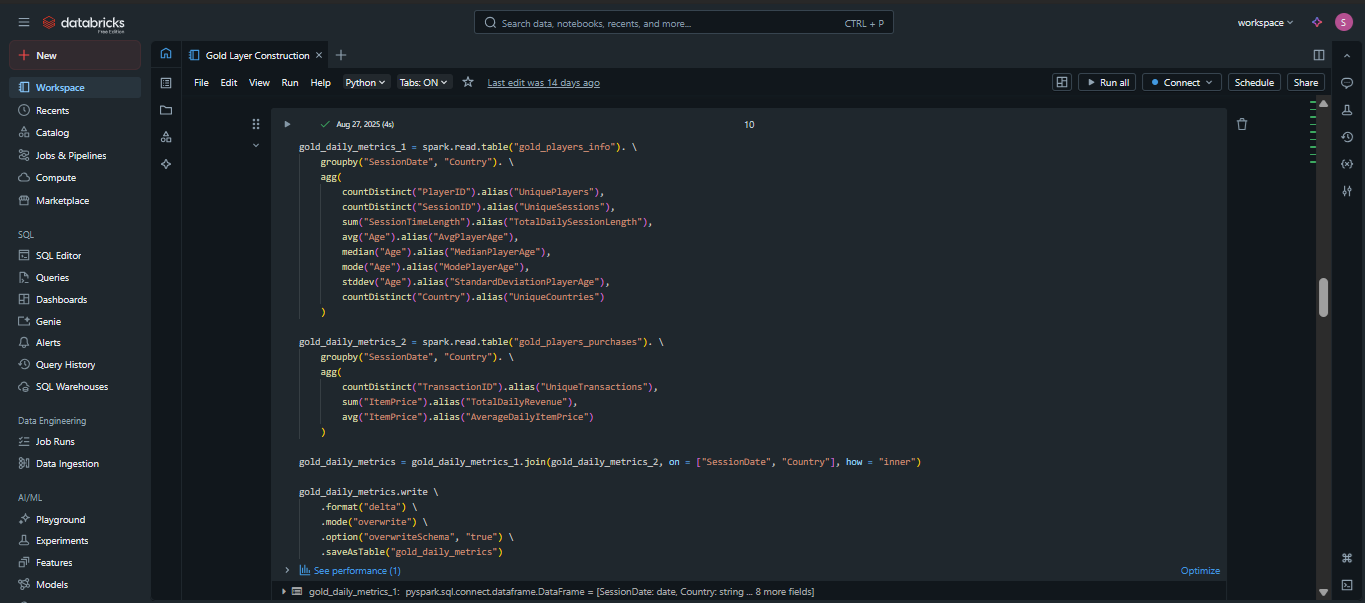Open the comments side panel

point(1347,83)
